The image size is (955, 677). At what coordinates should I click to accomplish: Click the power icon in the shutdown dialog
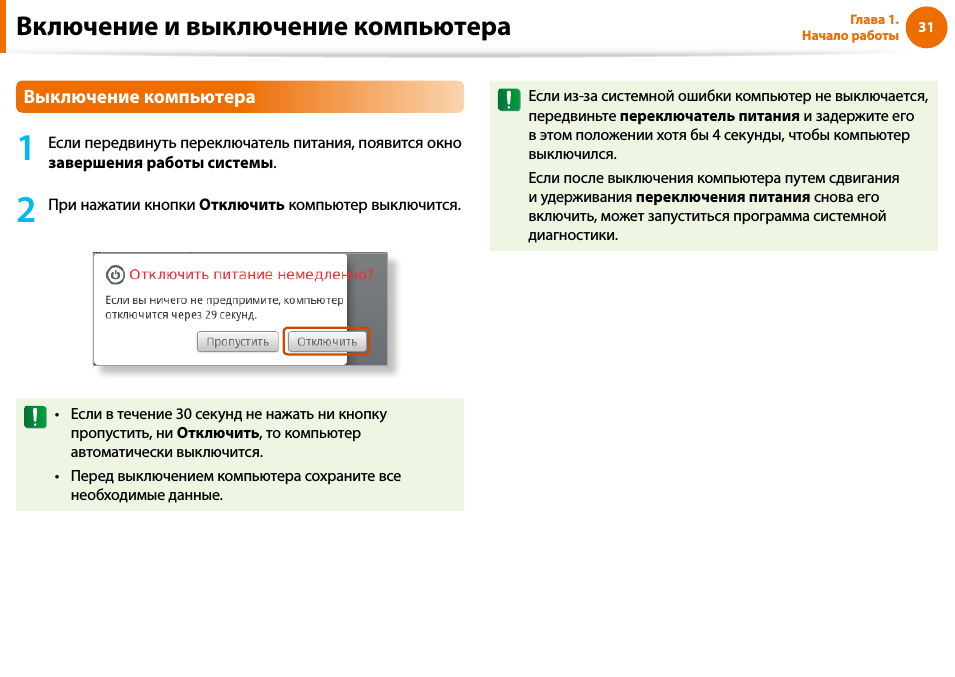(116, 274)
